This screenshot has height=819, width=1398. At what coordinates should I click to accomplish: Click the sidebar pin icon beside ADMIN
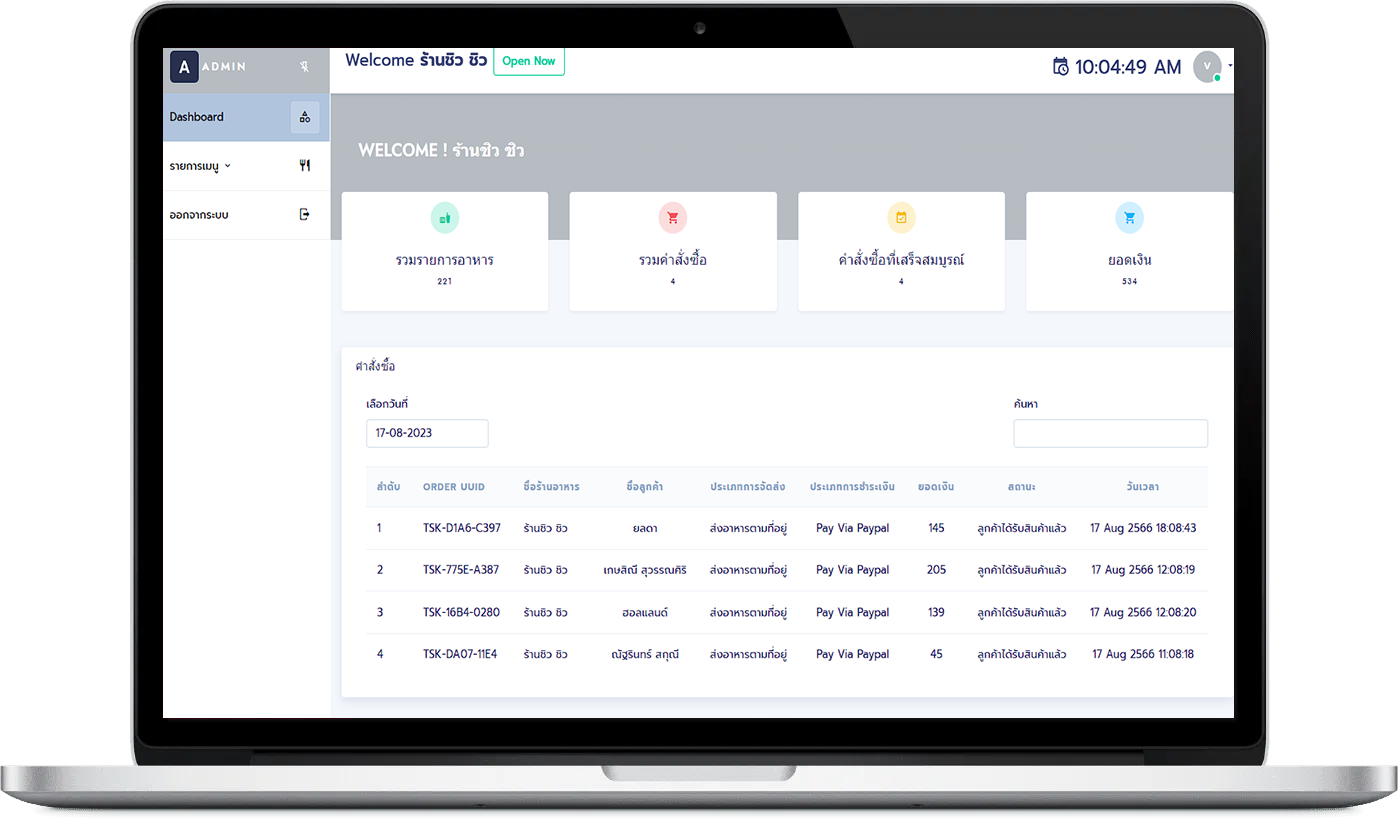[305, 66]
